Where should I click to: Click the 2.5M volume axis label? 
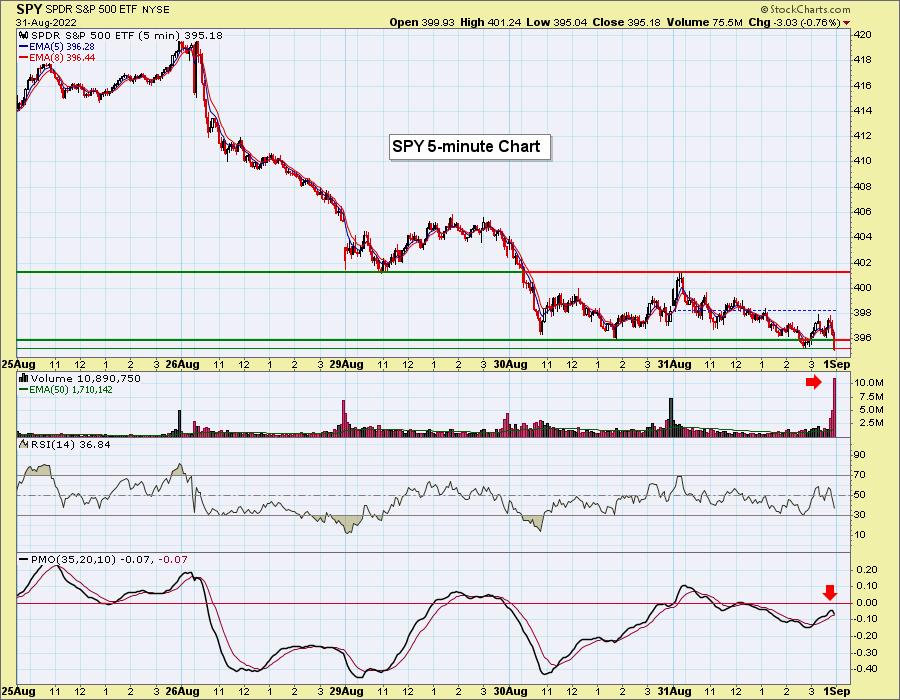pos(872,423)
